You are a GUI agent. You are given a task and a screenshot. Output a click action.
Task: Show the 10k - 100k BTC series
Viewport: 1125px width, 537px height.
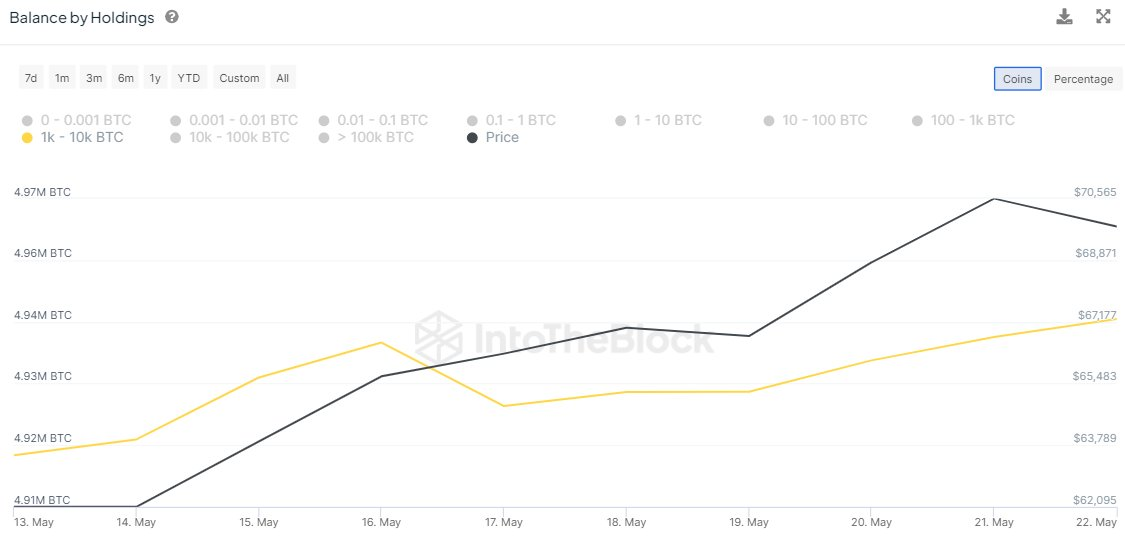pos(230,137)
